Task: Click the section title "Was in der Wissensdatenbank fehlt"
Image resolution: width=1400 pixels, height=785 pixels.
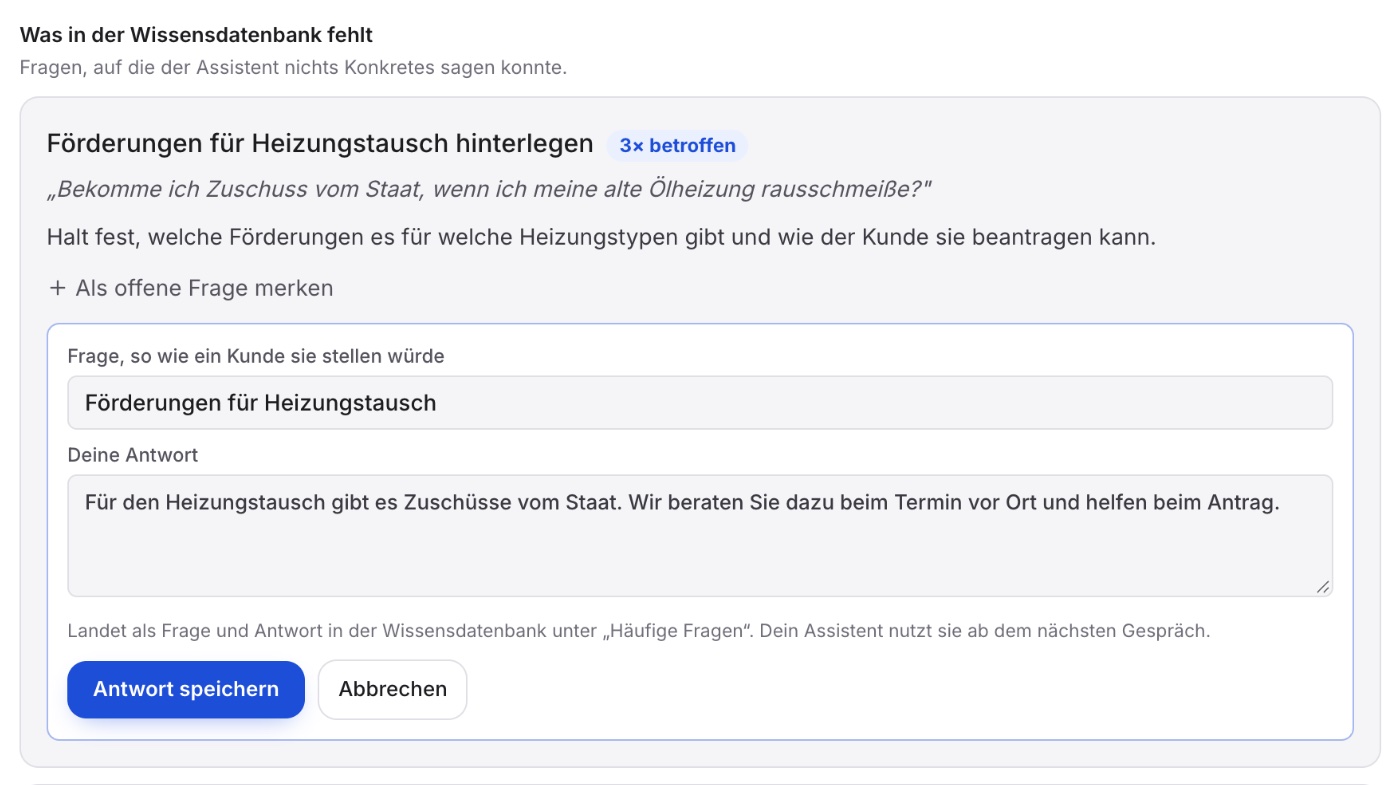Action: (196, 35)
